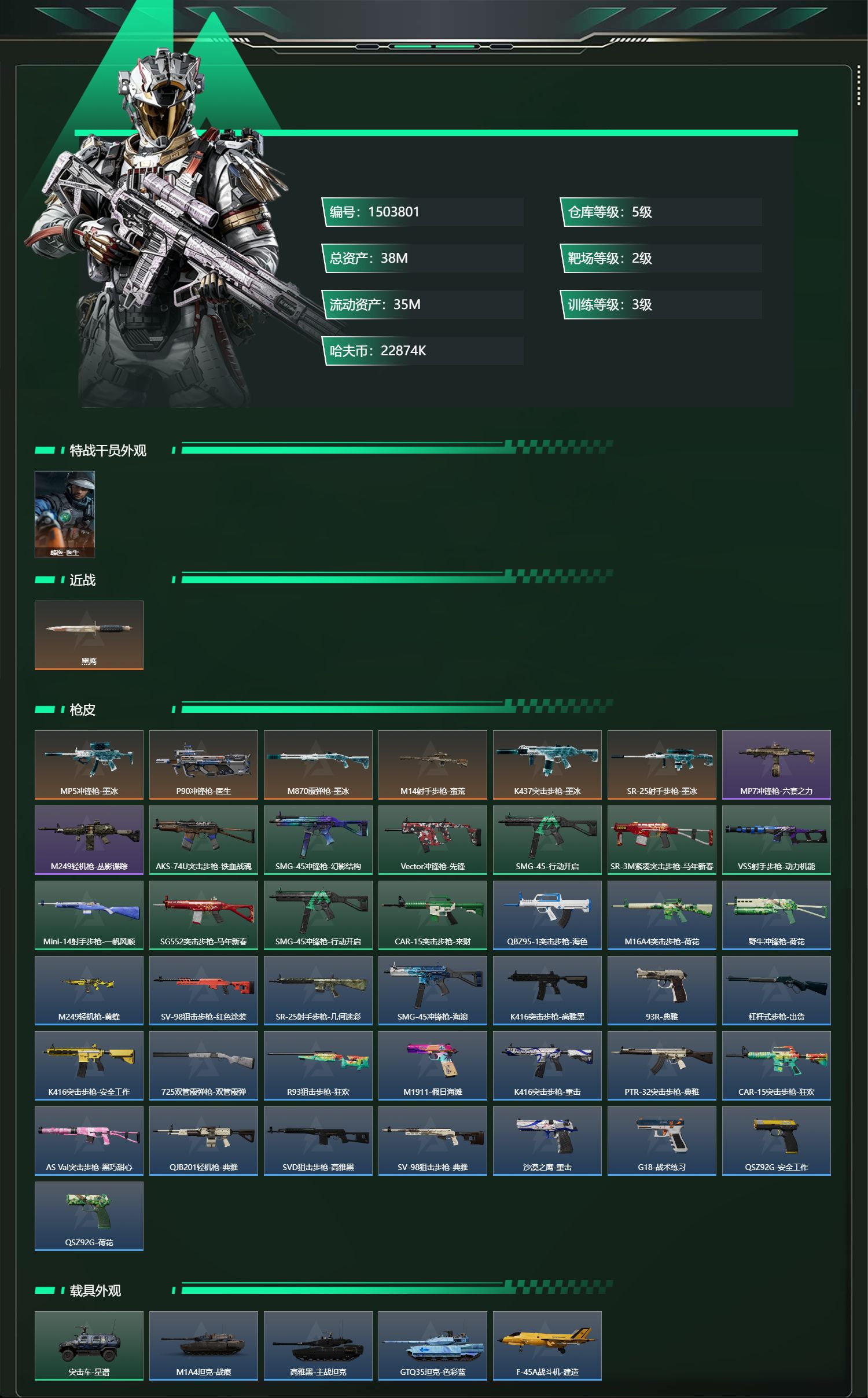Click the 高雅黑-主战坦克 vehicle skin
The height and width of the screenshot is (1398, 868).
pyautogui.click(x=318, y=1345)
